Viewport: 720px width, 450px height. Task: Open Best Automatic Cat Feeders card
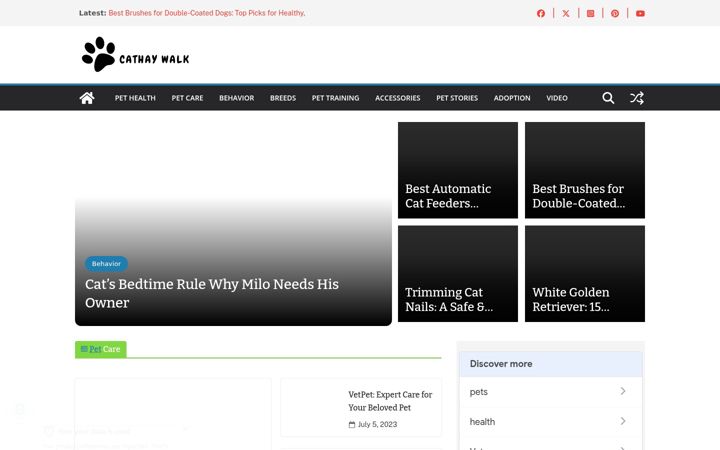click(458, 170)
